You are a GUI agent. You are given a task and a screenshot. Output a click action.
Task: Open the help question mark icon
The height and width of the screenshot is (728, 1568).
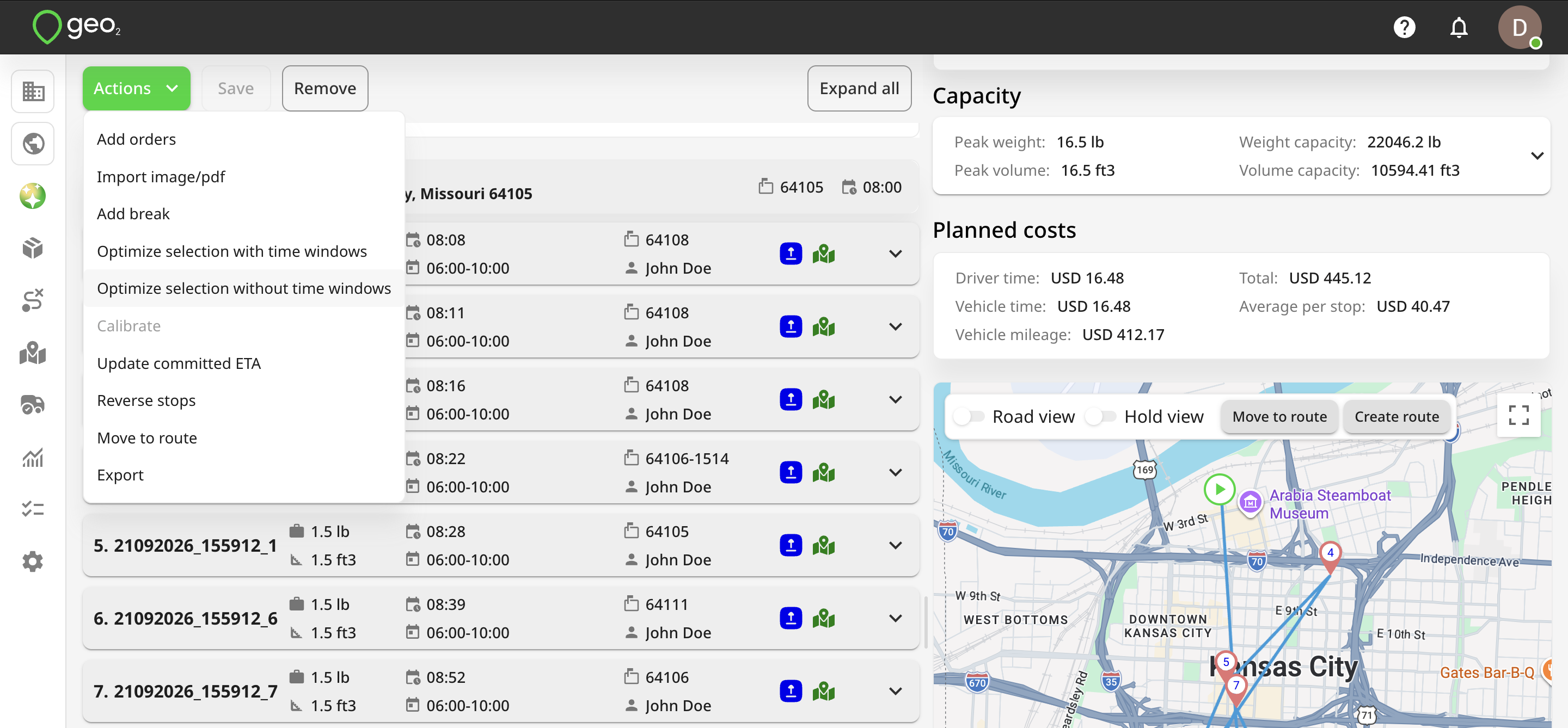1404,27
